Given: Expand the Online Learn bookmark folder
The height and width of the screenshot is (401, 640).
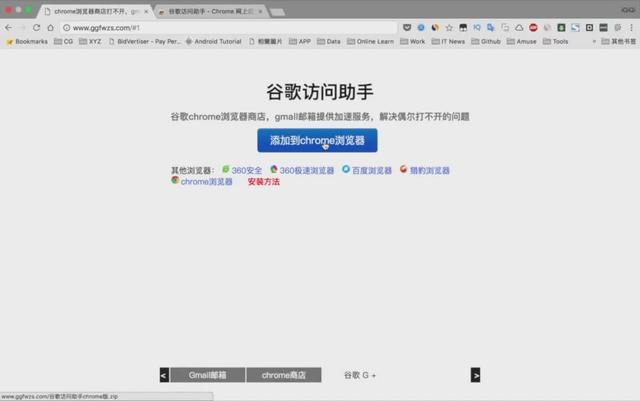Looking at the screenshot, I should pyautogui.click(x=371, y=42).
